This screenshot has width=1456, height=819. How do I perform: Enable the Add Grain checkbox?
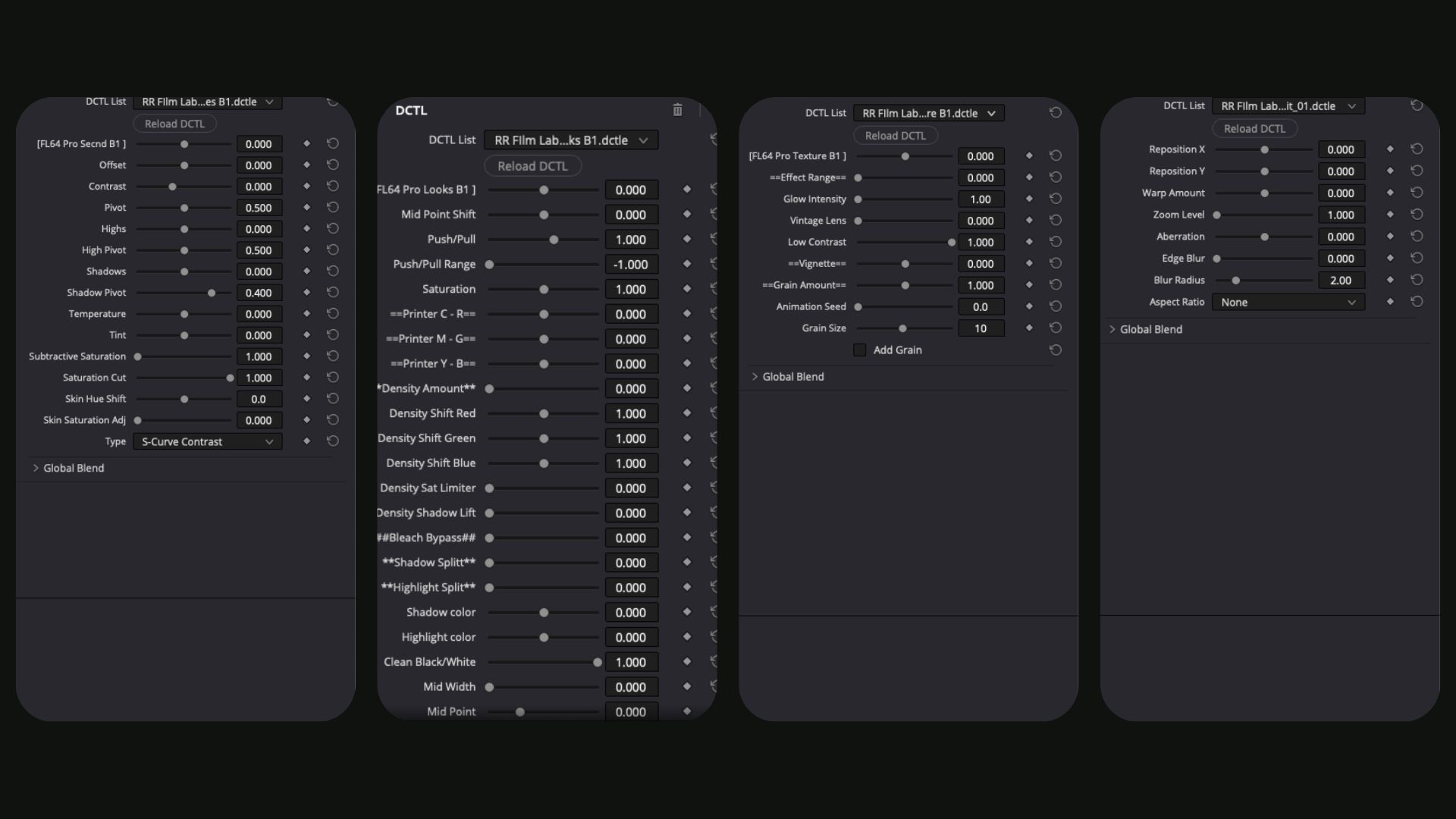(x=859, y=350)
